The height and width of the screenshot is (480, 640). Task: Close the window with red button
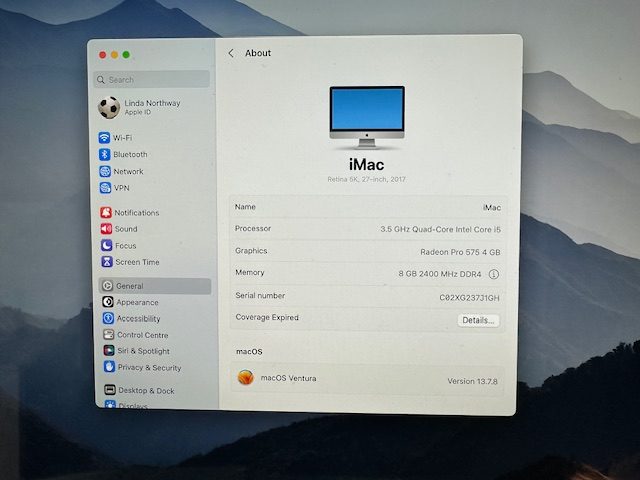tap(103, 55)
